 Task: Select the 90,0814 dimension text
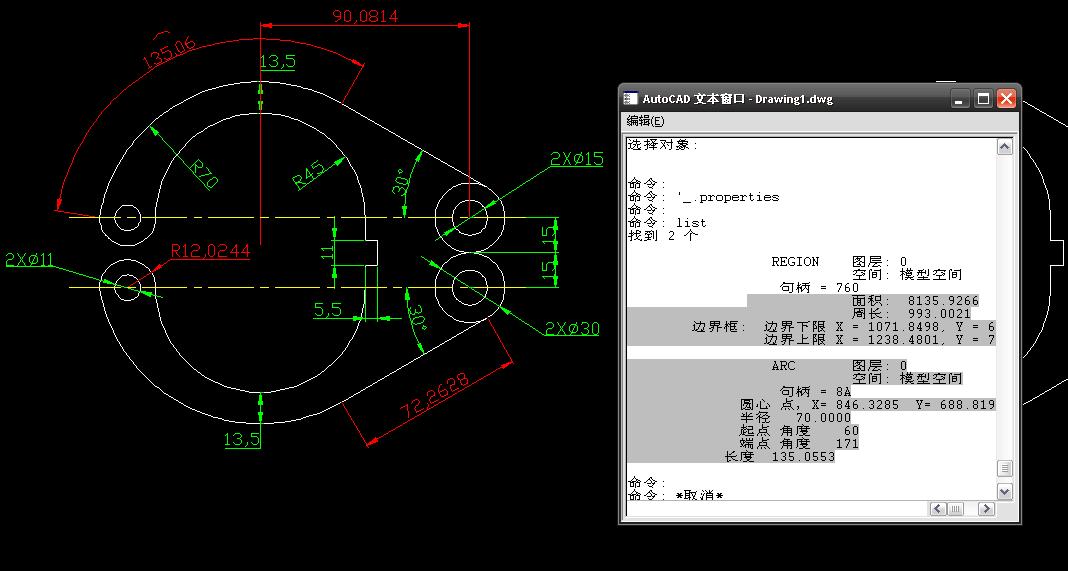[365, 16]
